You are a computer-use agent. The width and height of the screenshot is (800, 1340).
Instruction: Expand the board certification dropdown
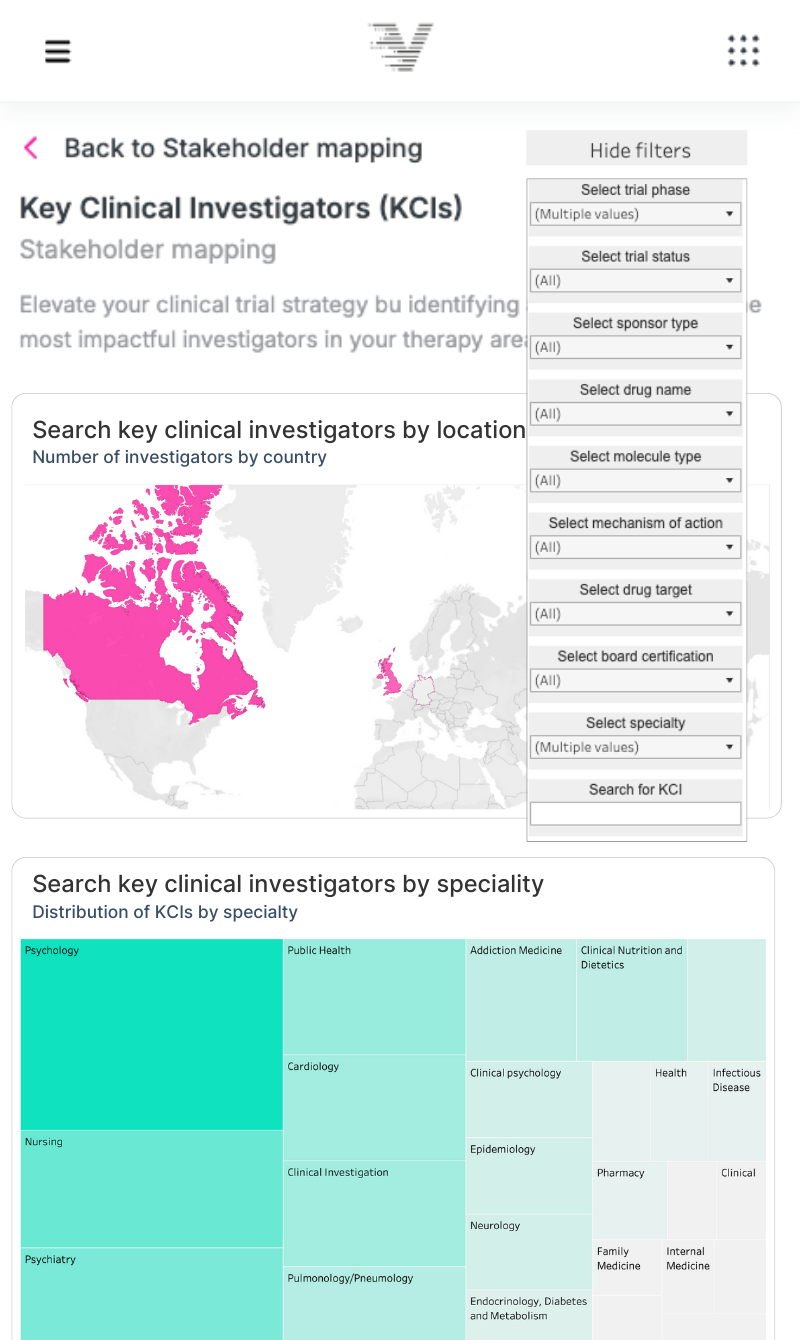pyautogui.click(x=635, y=681)
